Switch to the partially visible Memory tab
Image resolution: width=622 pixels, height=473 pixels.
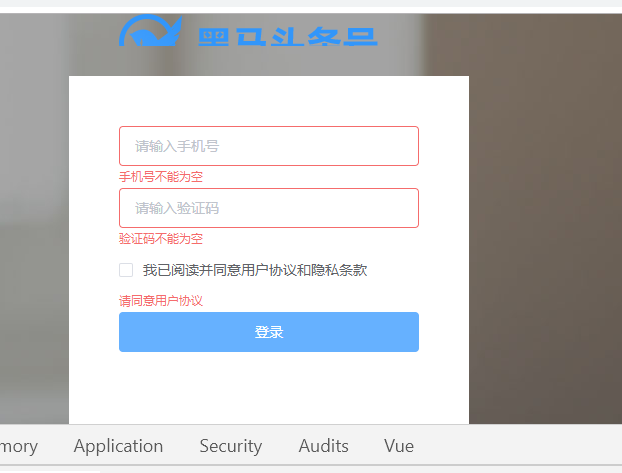pyautogui.click(x=19, y=446)
